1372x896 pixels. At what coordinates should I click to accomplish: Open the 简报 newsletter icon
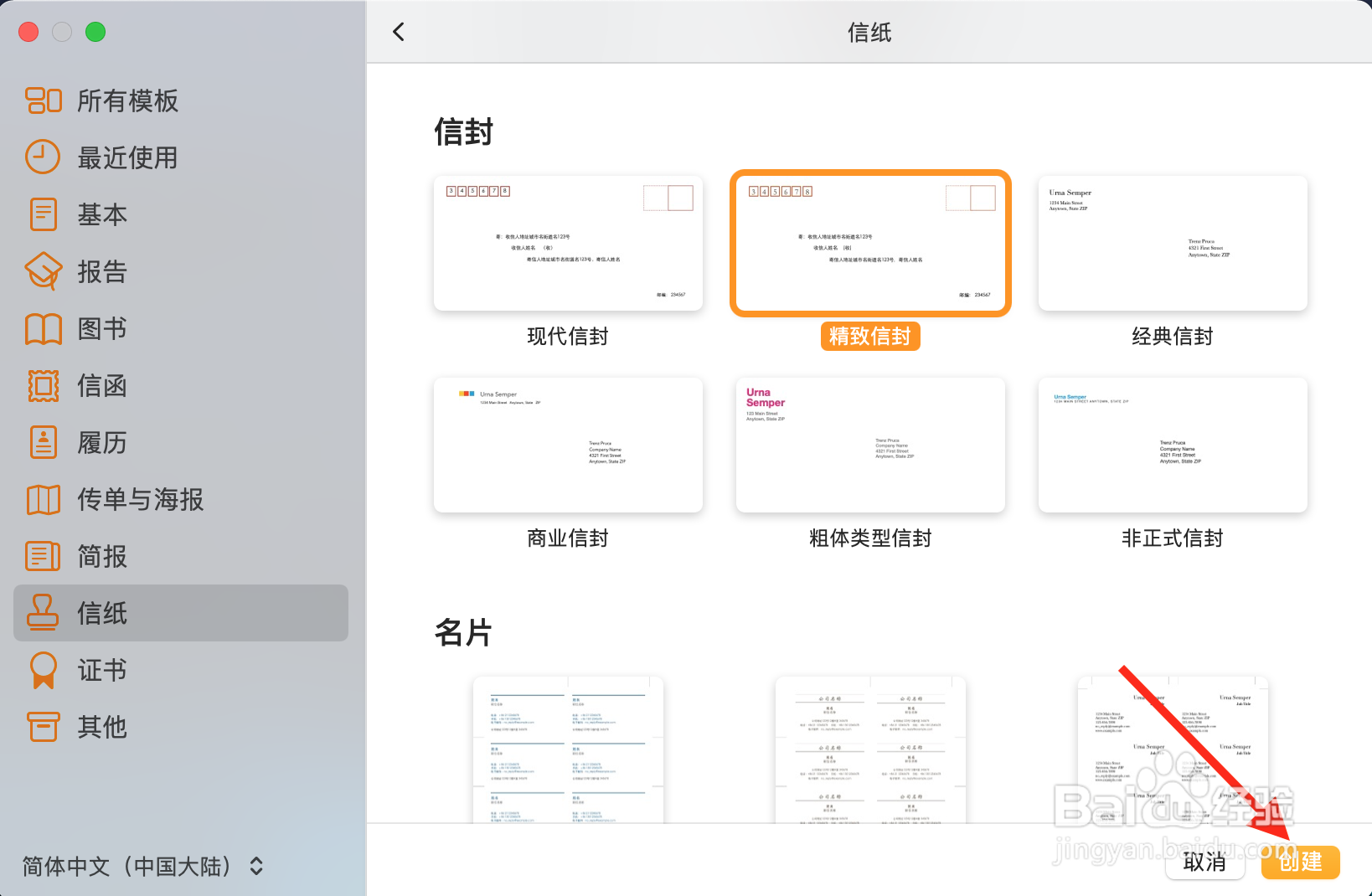(43, 556)
